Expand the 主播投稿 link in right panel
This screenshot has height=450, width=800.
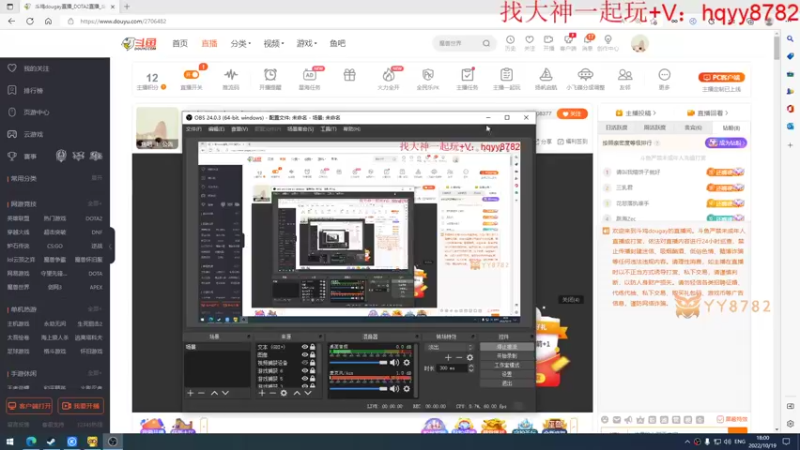coord(636,113)
